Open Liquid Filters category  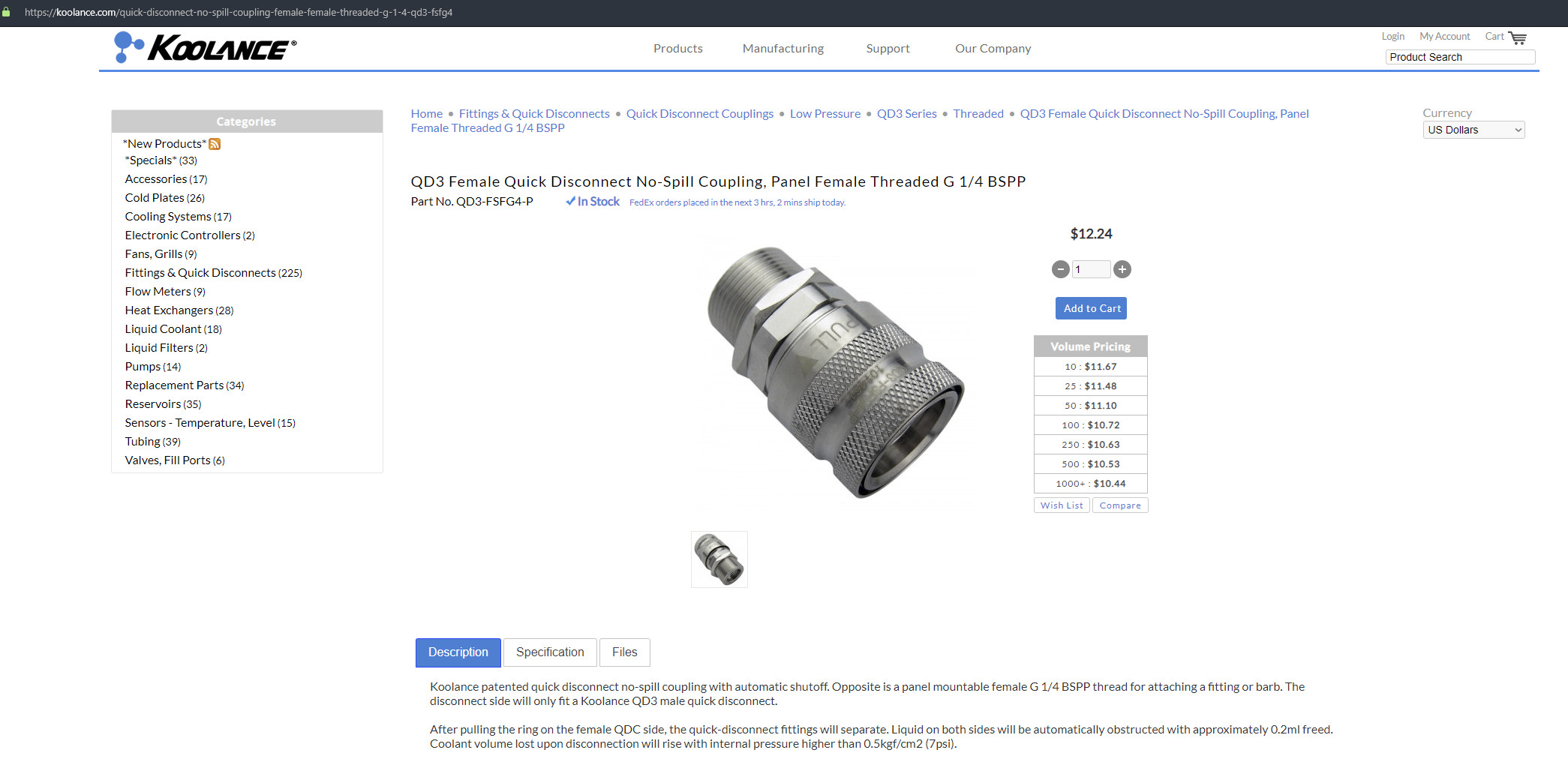[166, 348]
